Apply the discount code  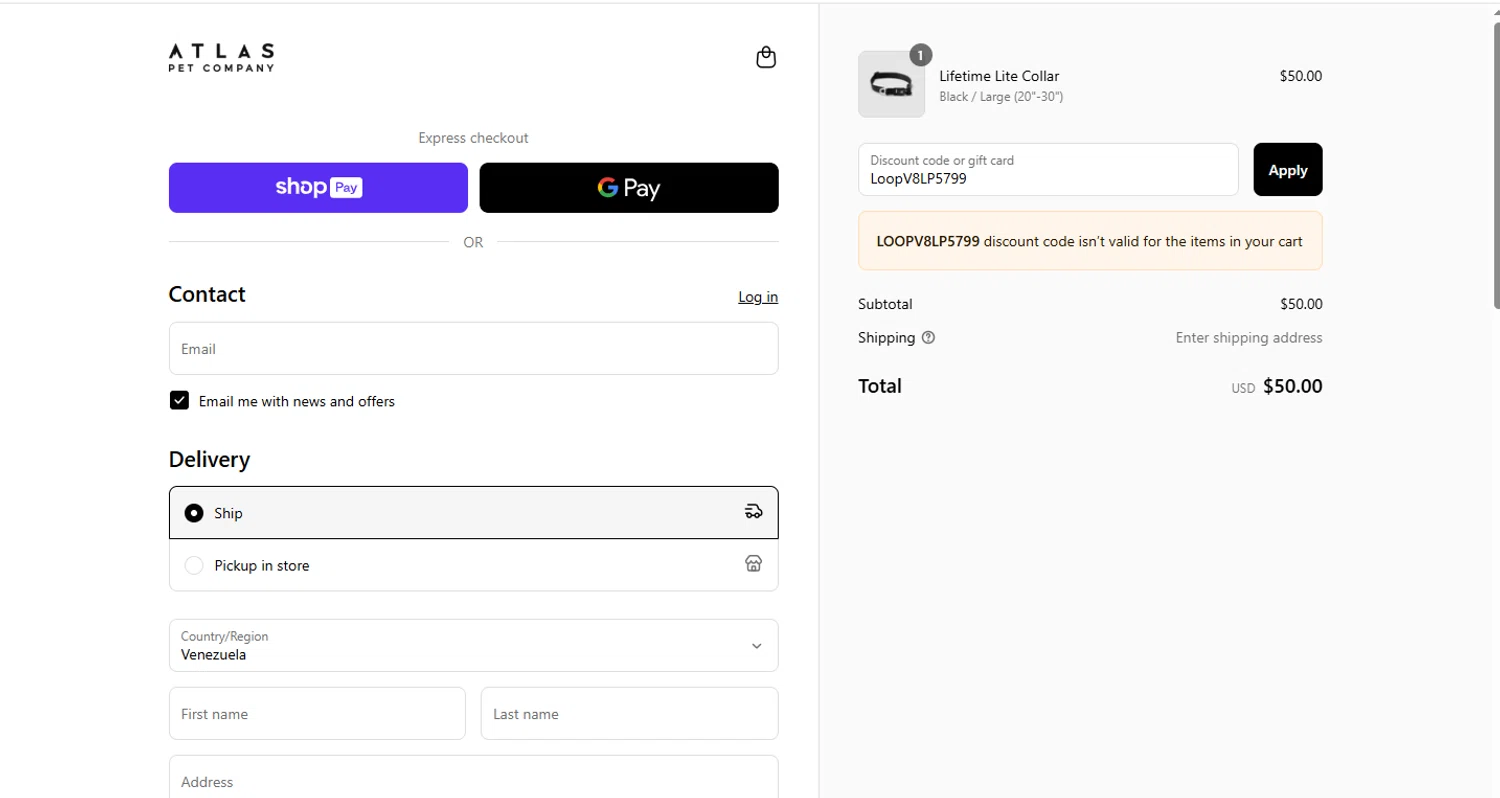(1288, 170)
